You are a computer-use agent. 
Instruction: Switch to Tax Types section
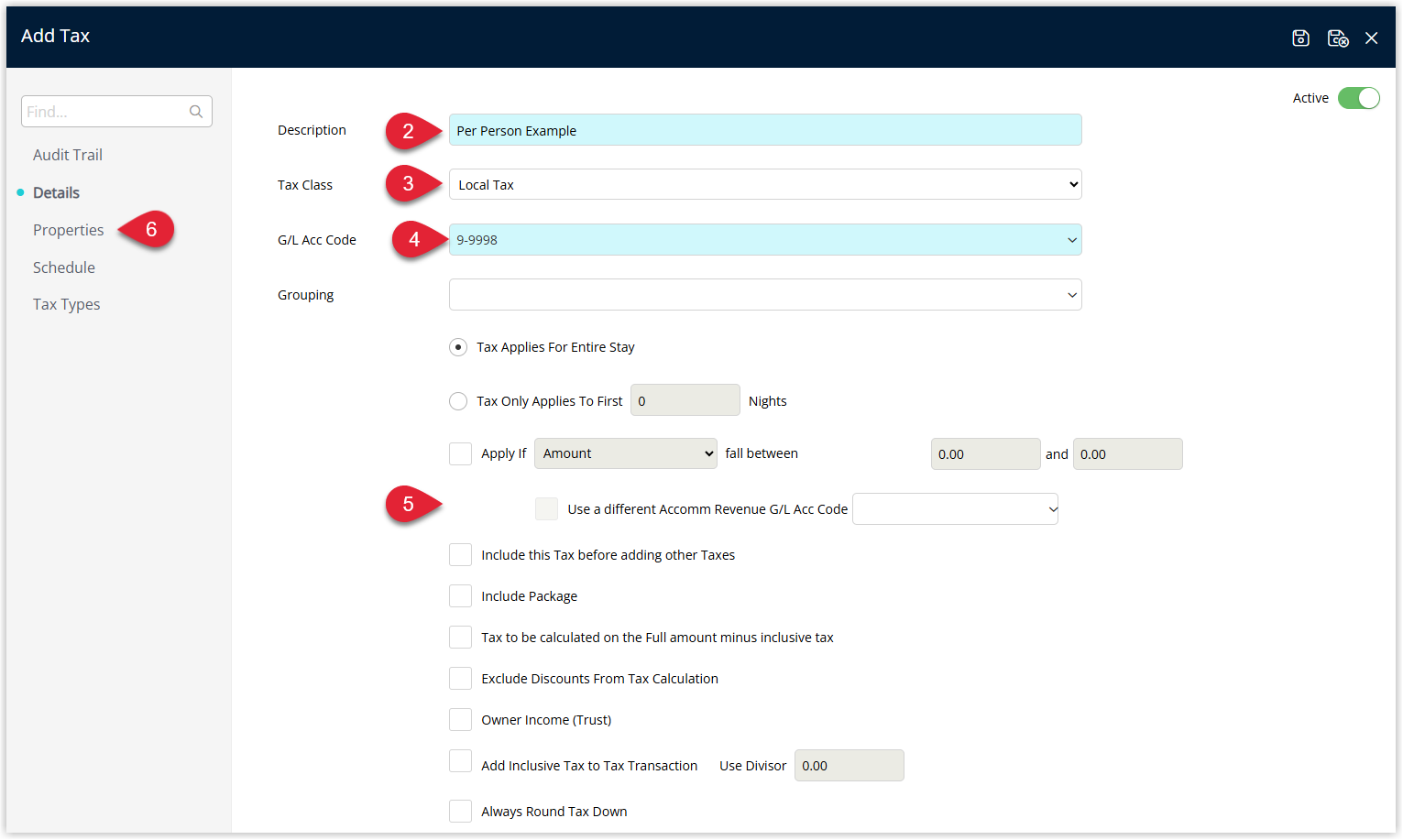(x=67, y=304)
